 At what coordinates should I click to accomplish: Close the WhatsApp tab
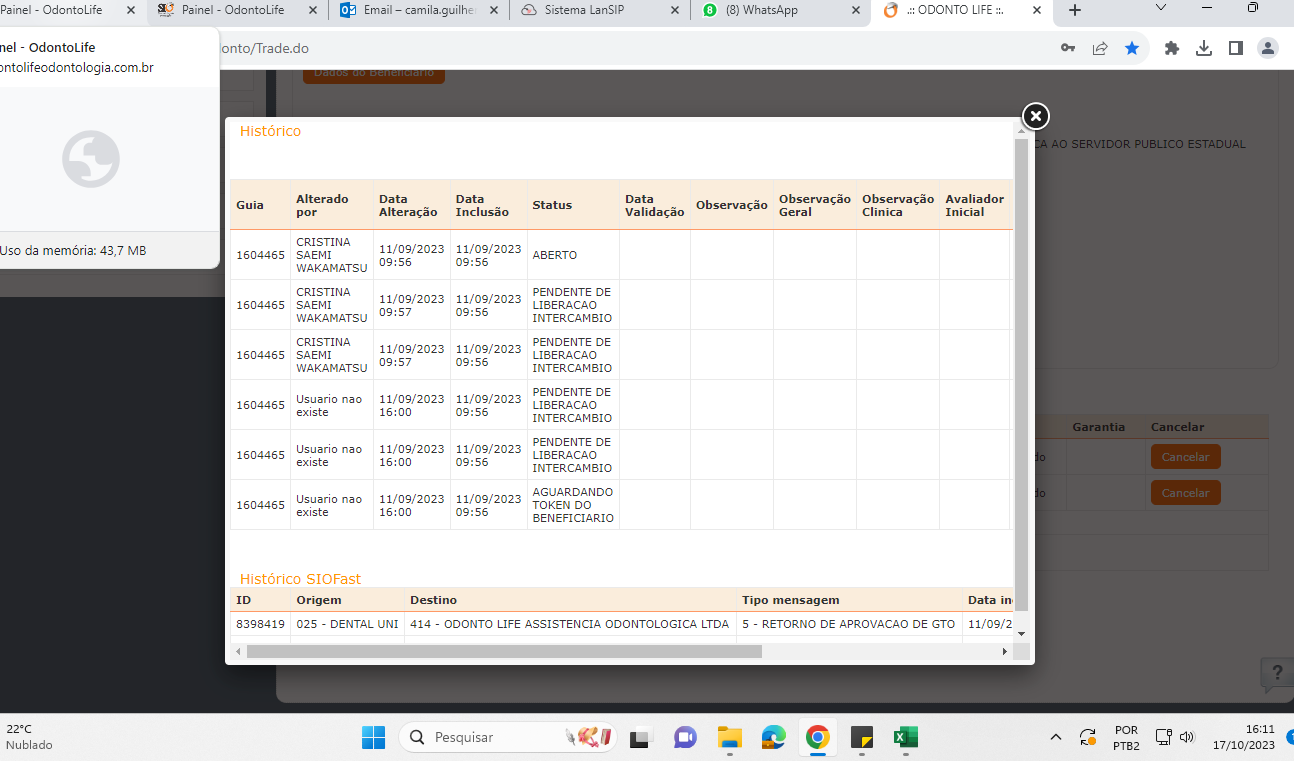tap(855, 10)
